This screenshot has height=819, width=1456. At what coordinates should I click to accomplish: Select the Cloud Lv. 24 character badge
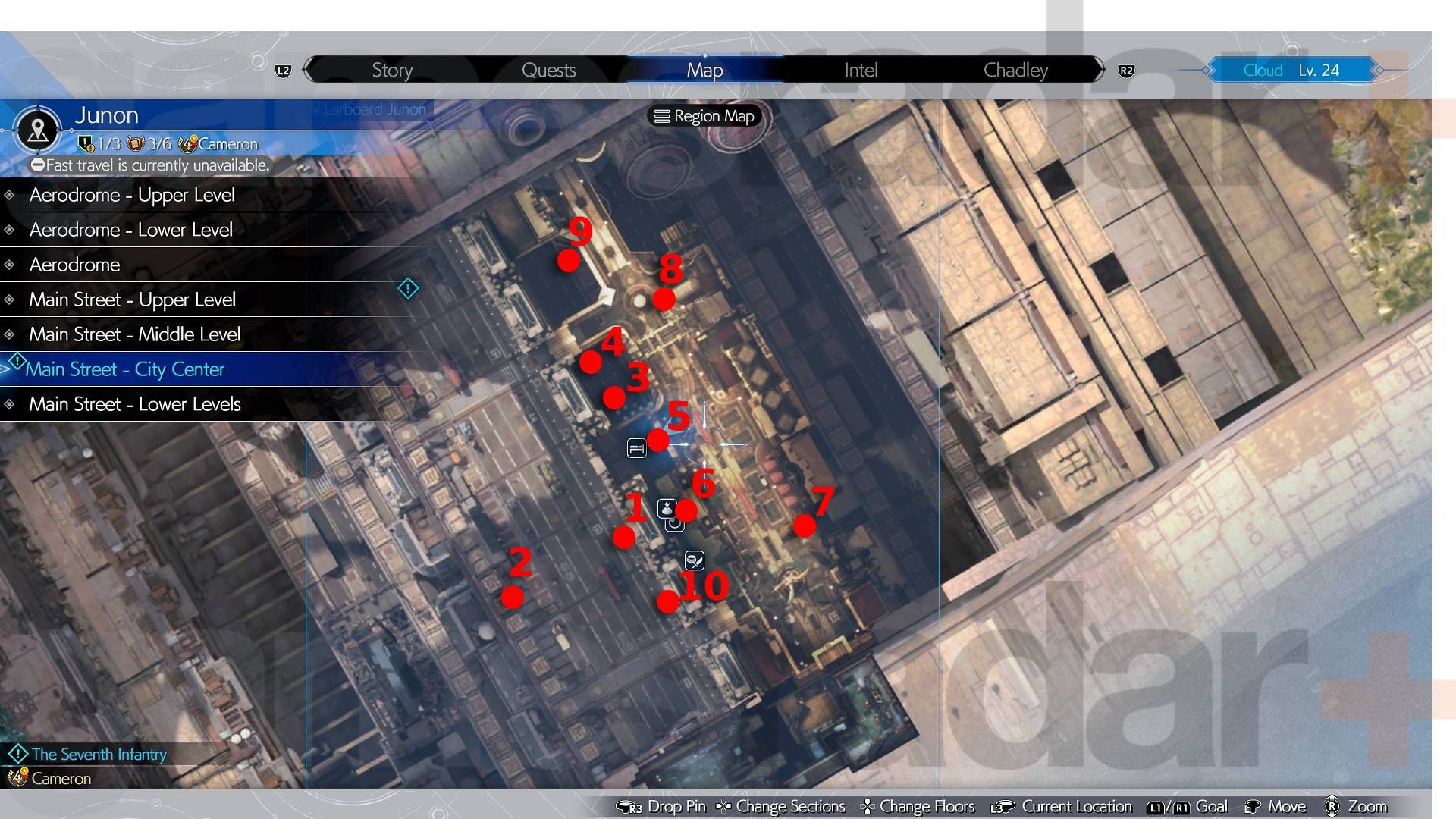tap(1291, 70)
